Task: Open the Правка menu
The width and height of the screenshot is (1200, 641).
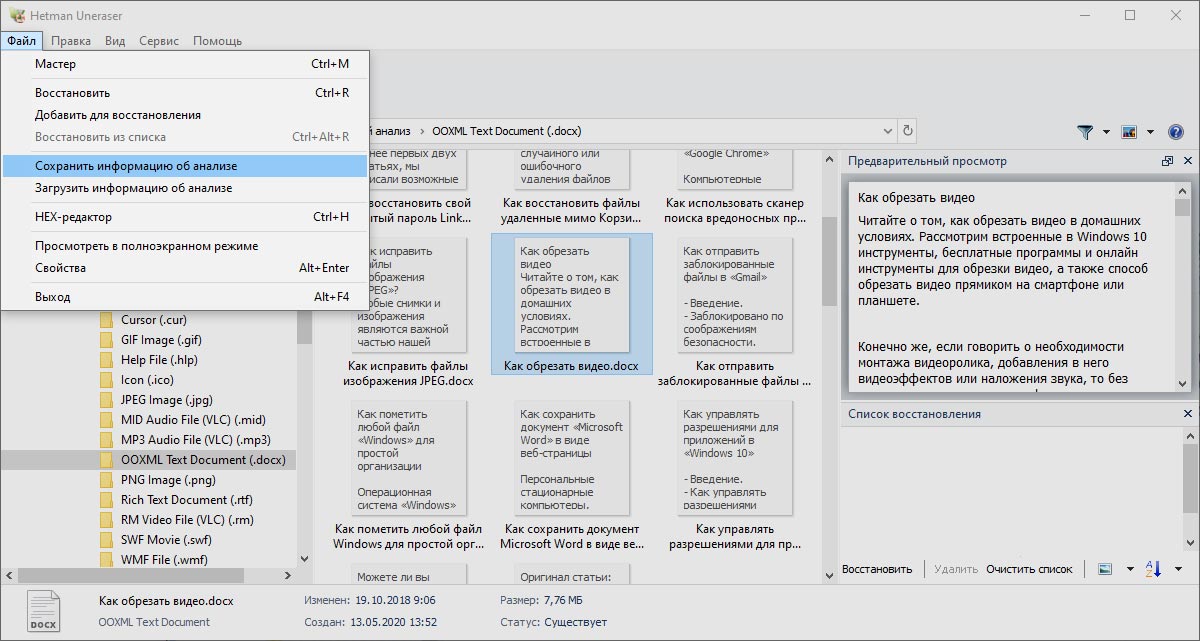Action: tap(71, 41)
